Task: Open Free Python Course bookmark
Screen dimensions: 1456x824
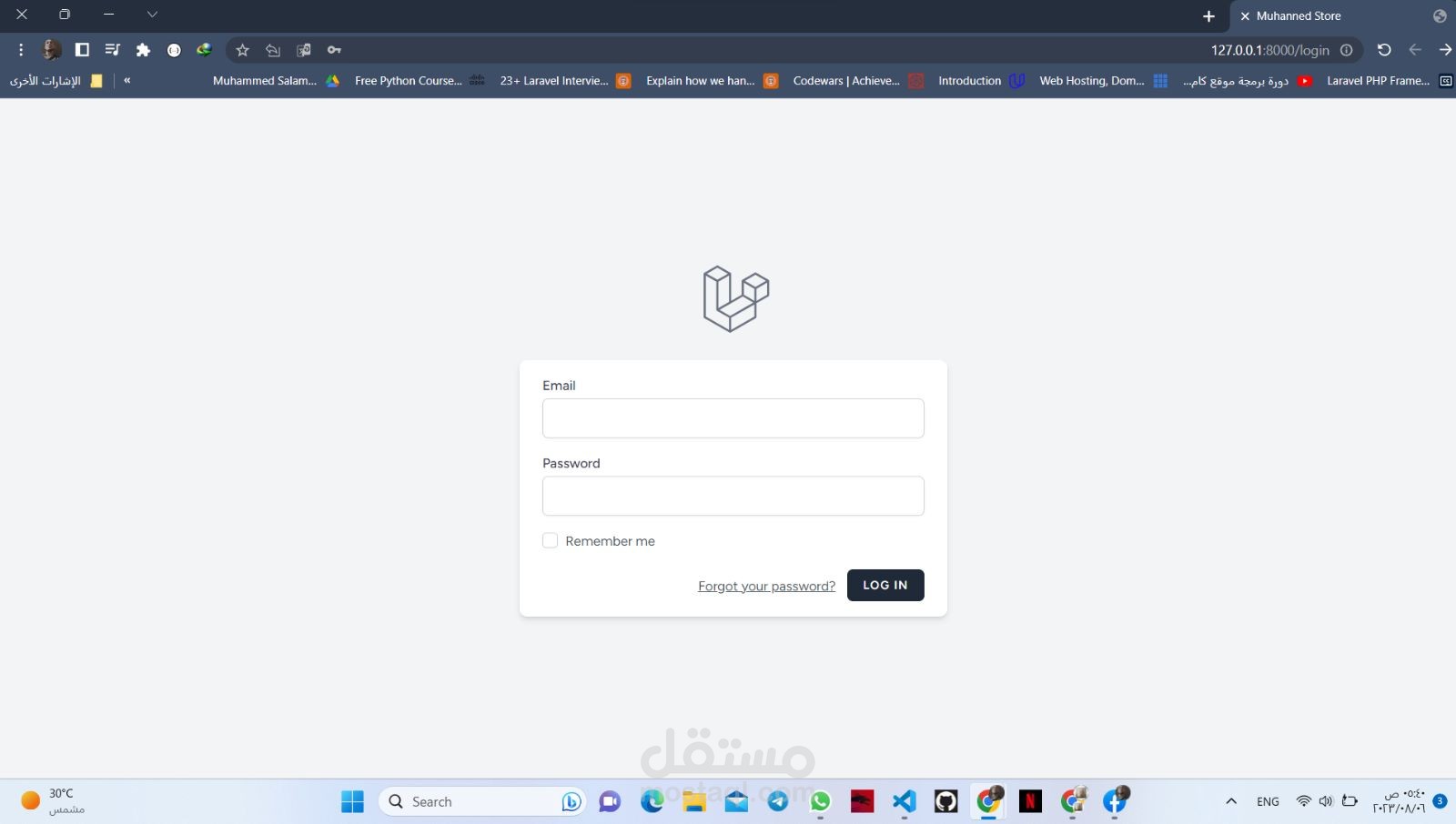Action: coord(420,81)
